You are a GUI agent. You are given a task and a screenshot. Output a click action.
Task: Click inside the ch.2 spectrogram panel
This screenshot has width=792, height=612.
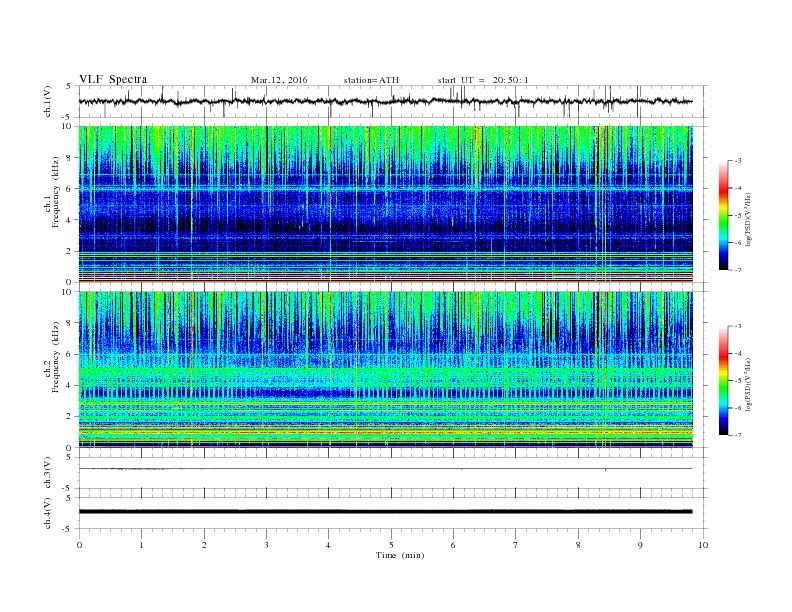click(x=386, y=370)
